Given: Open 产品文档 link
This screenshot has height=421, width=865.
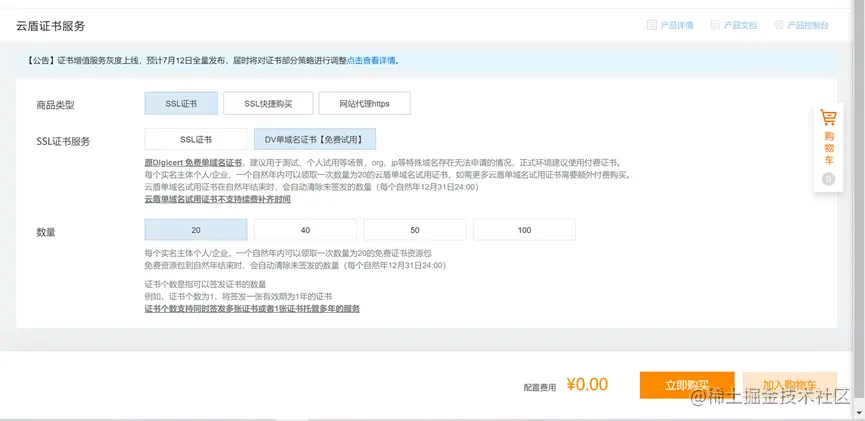Looking at the screenshot, I should 740,25.
